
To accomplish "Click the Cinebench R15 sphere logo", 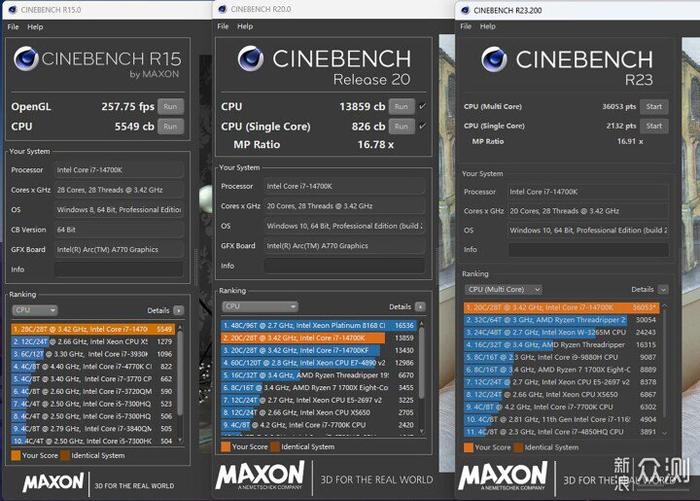I will pos(26,58).
